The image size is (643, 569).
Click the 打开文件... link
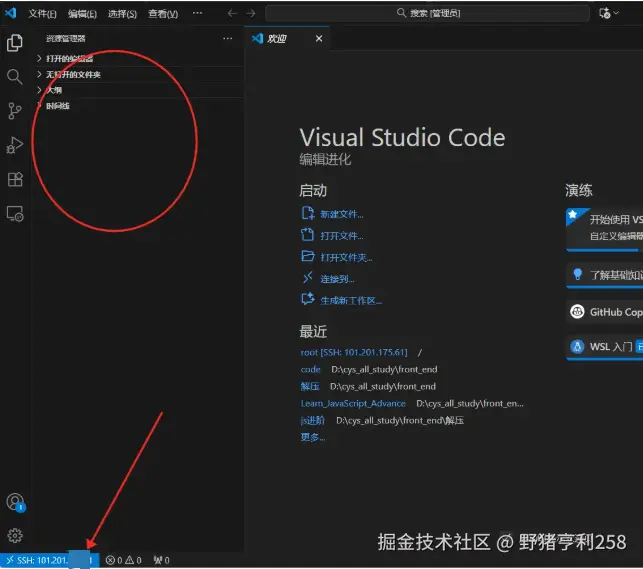[x=342, y=236]
